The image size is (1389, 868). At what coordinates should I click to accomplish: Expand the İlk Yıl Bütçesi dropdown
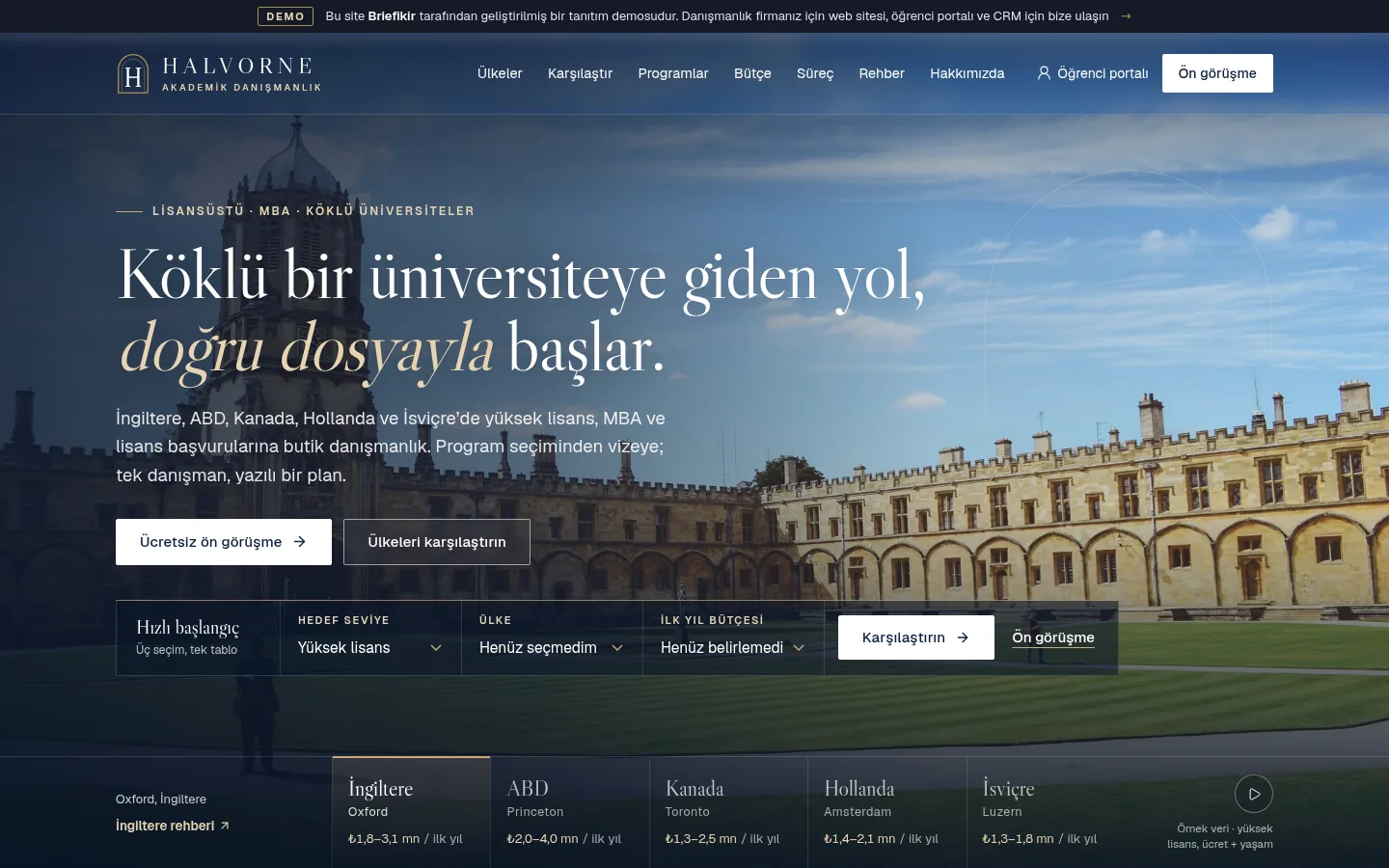tap(733, 647)
